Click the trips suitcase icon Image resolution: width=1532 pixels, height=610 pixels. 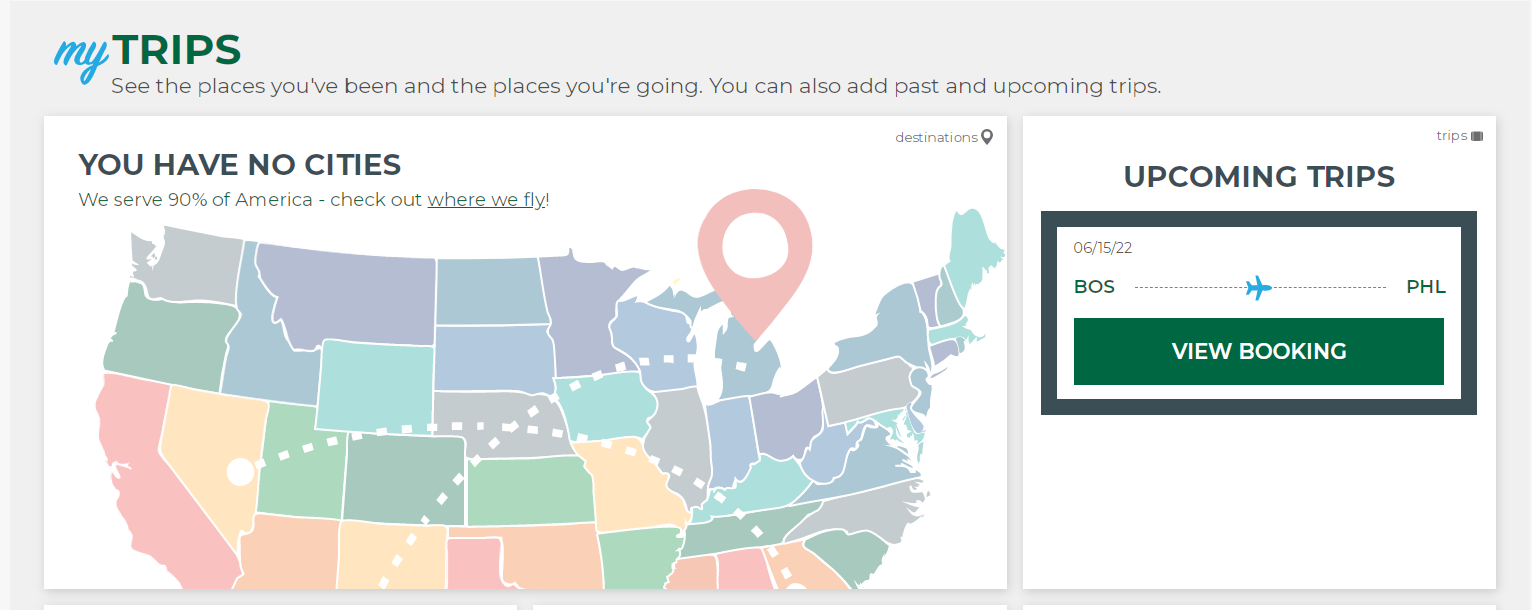pos(1477,136)
